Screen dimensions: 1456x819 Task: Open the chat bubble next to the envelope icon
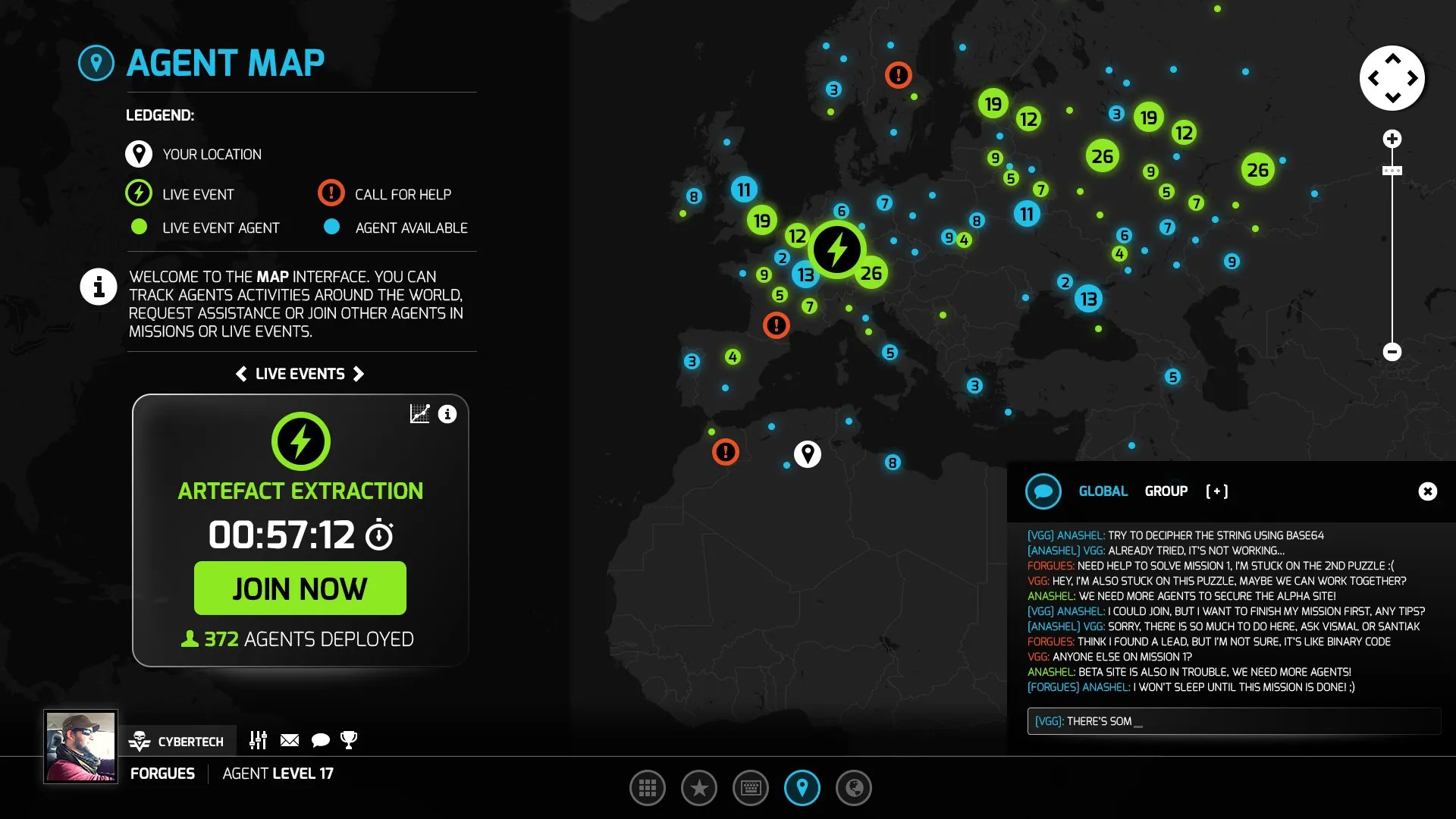click(320, 740)
